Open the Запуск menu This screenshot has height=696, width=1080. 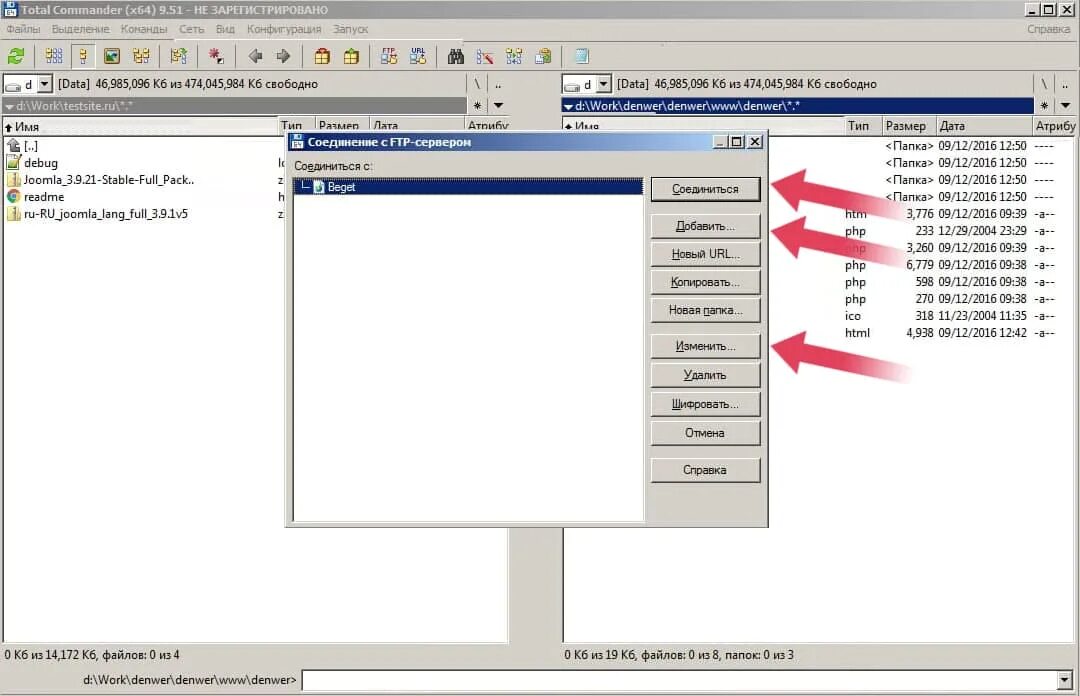351,29
